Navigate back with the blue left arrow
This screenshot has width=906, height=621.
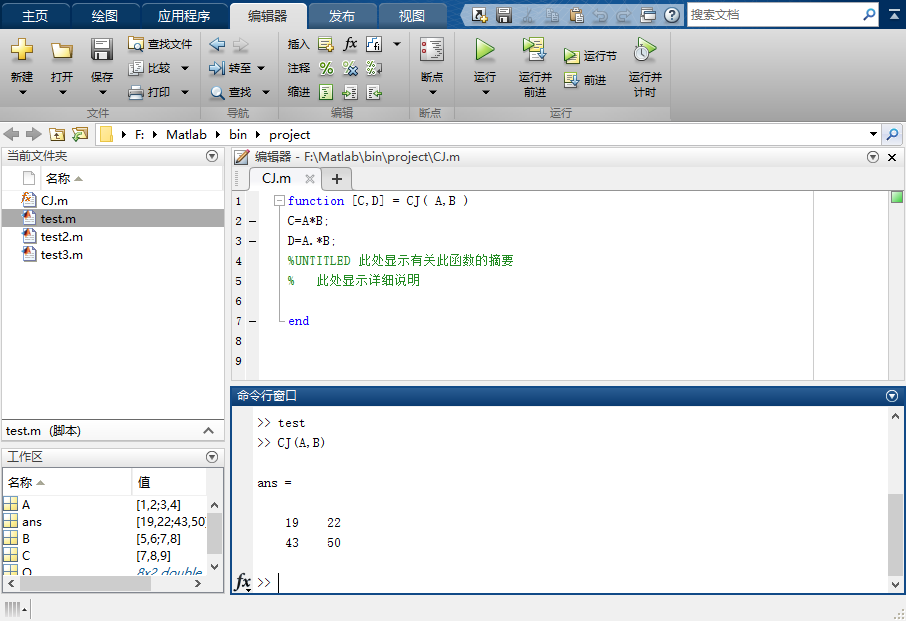pos(217,44)
